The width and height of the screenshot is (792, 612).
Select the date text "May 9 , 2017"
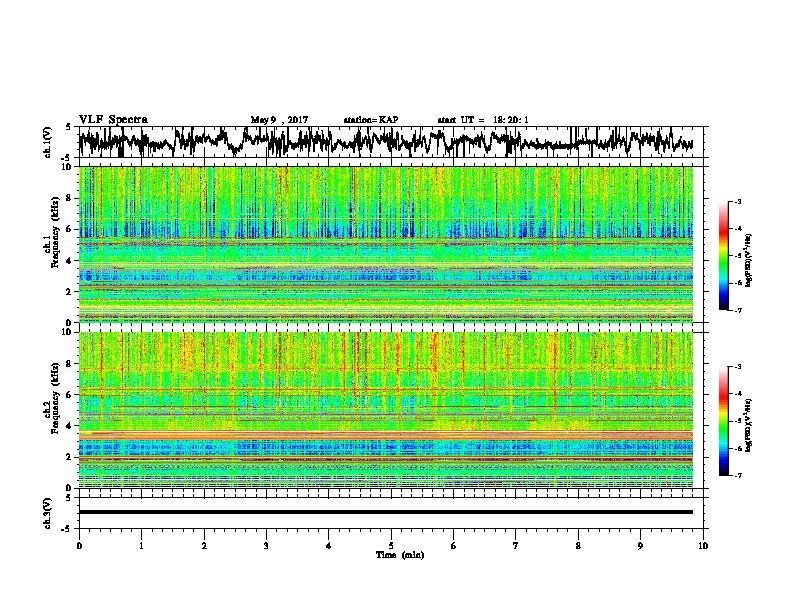click(279, 120)
